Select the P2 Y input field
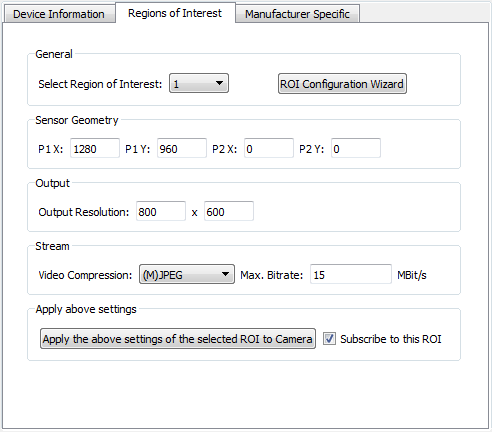Viewport: 492px width, 432px height. (356, 148)
